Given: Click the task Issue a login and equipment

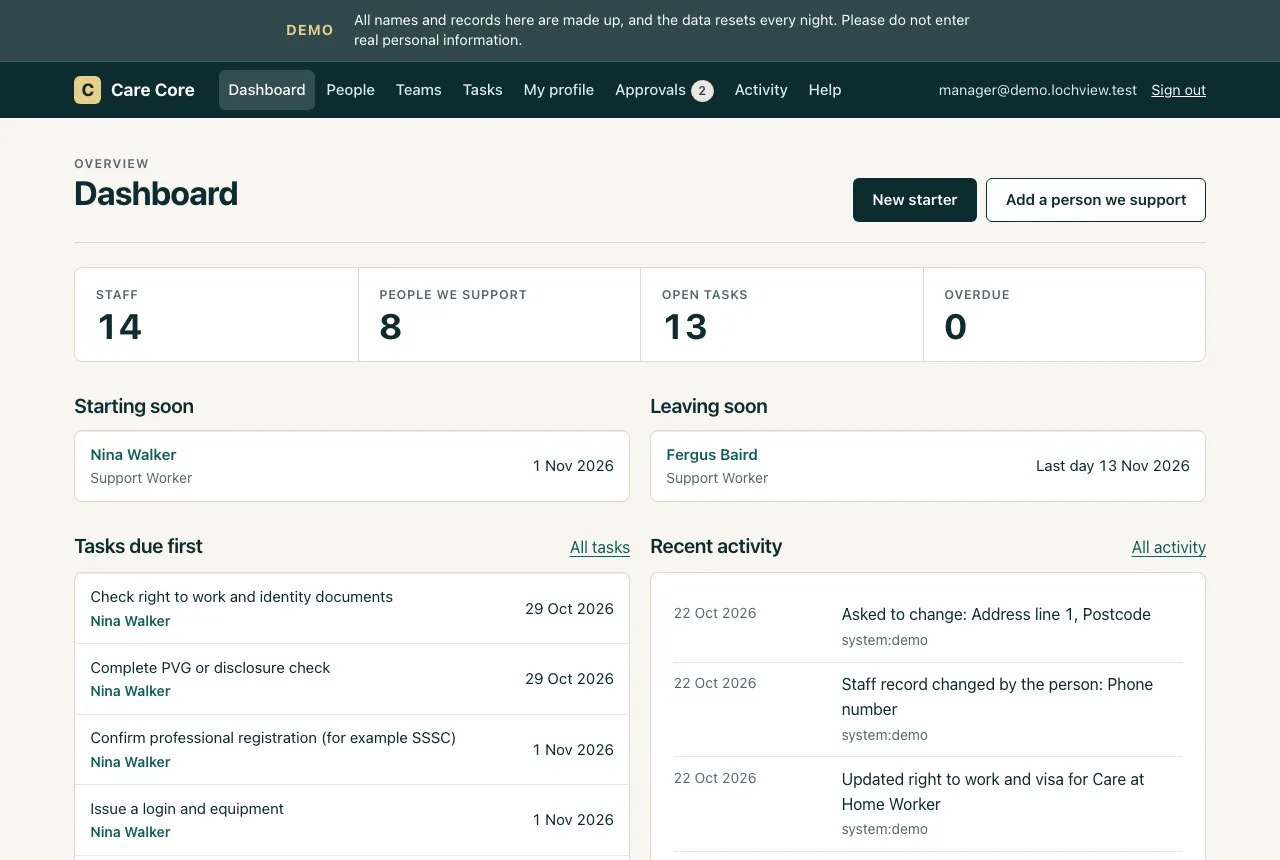Looking at the screenshot, I should pyautogui.click(x=187, y=809).
